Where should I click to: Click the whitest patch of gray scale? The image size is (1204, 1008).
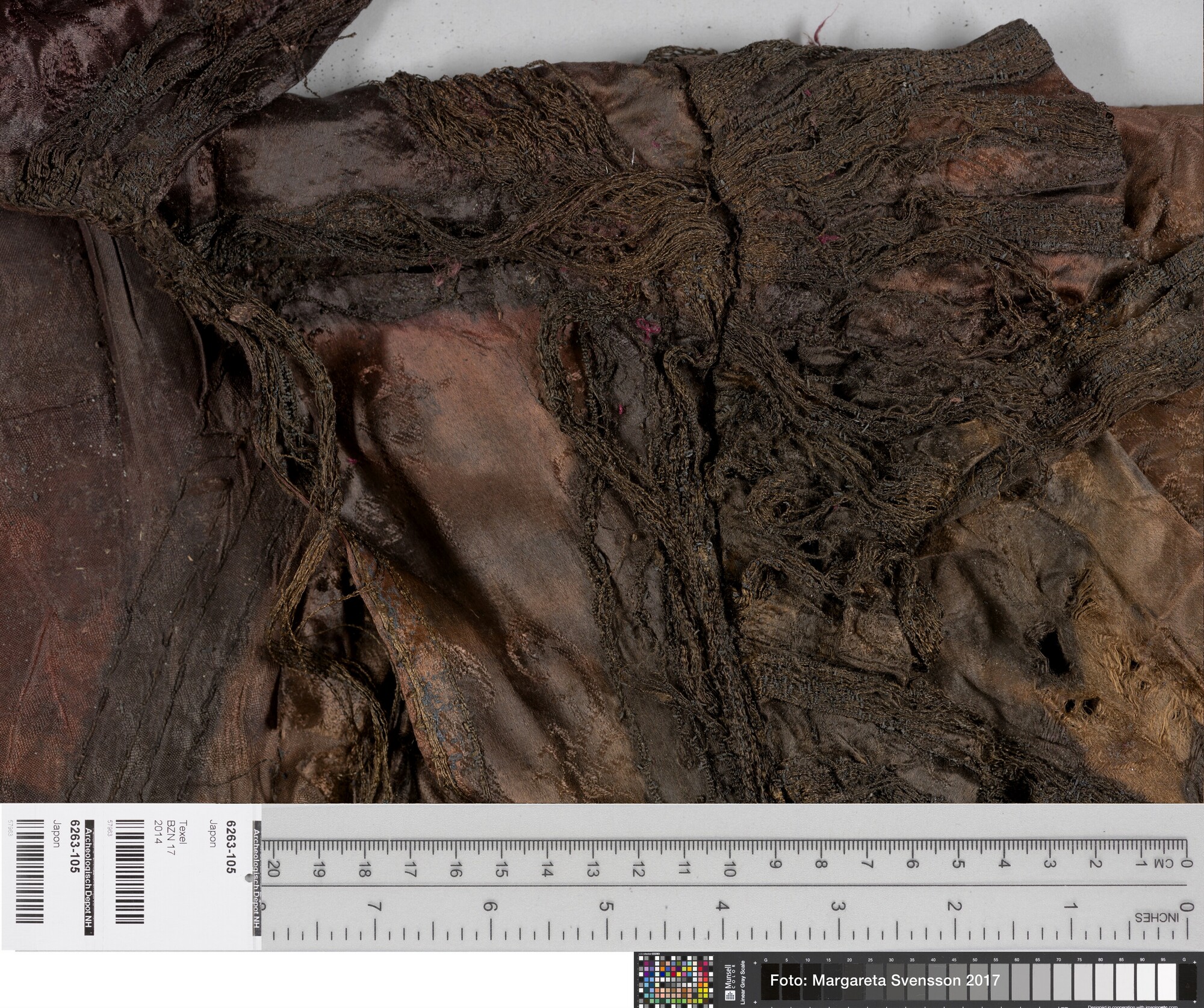pos(1166,982)
